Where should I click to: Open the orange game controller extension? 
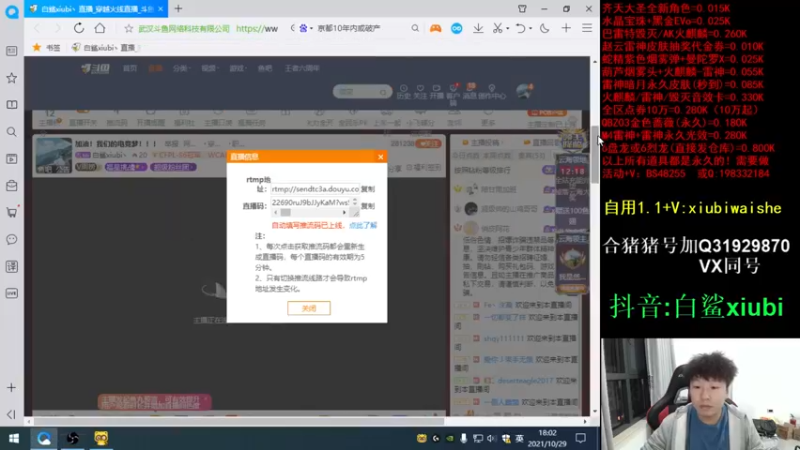pyautogui.click(x=435, y=29)
